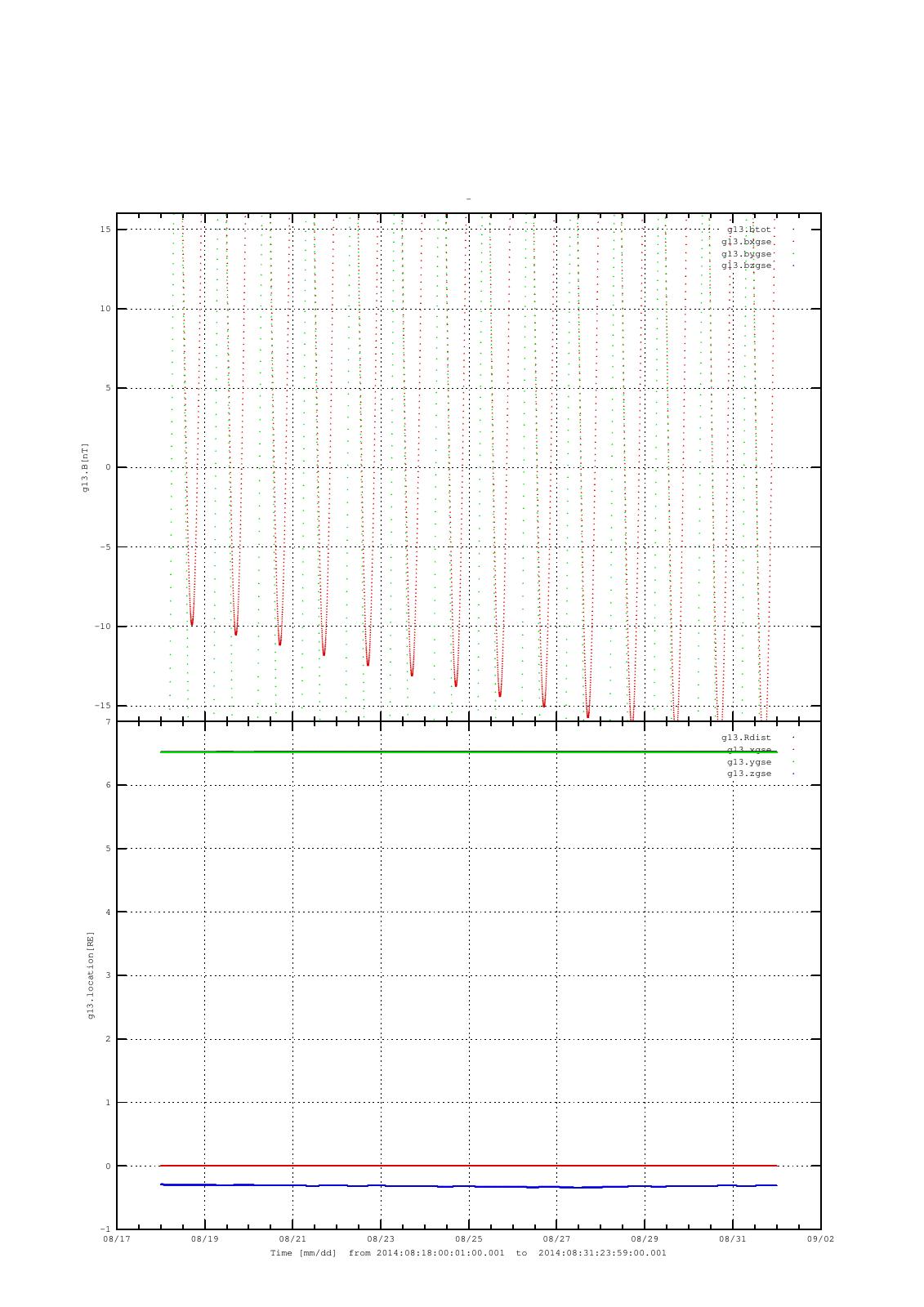Click the blue zgse line below zero
The height and width of the screenshot is (1307, 924).
(468, 1186)
